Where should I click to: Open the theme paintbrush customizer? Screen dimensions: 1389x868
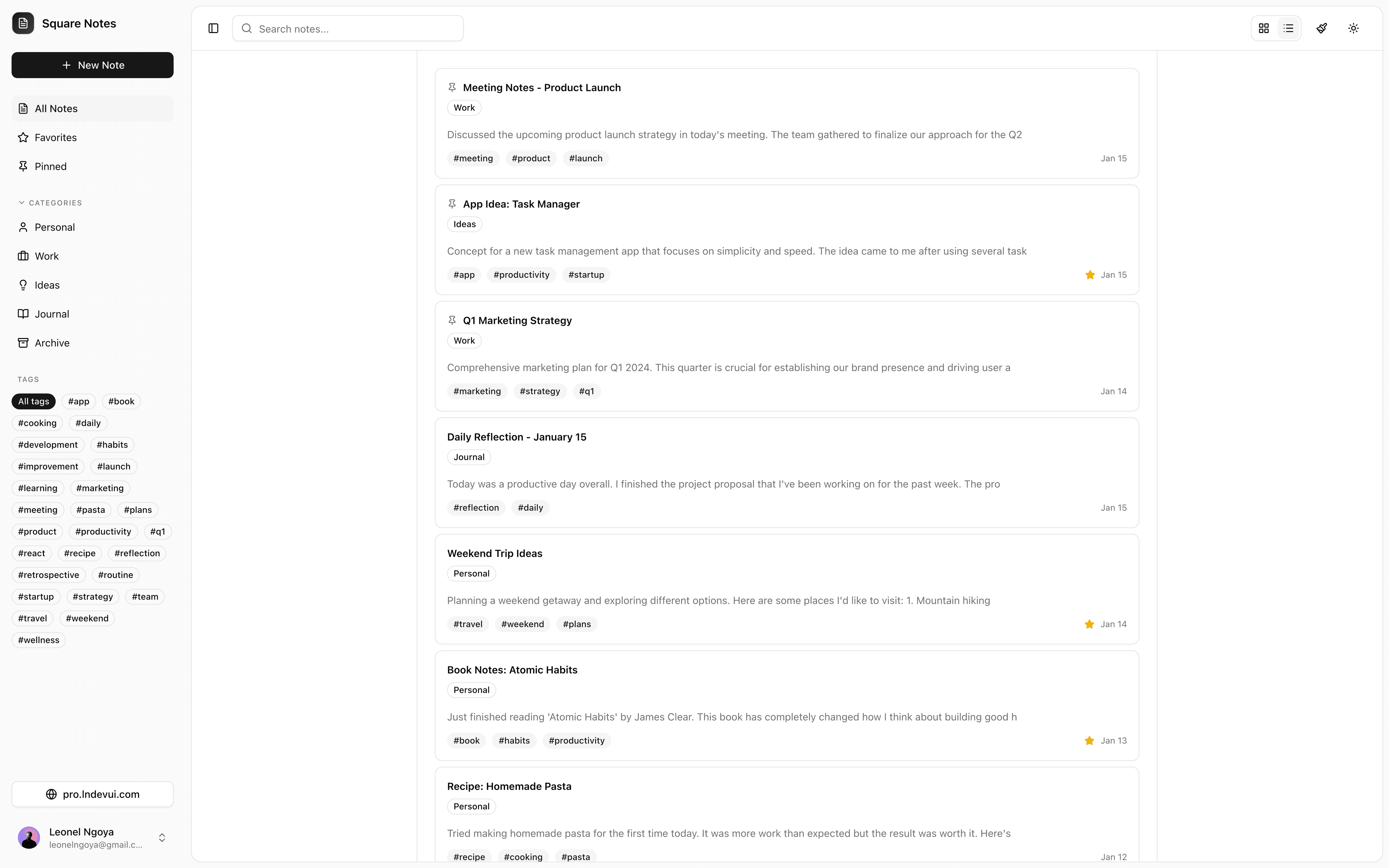1322,28
